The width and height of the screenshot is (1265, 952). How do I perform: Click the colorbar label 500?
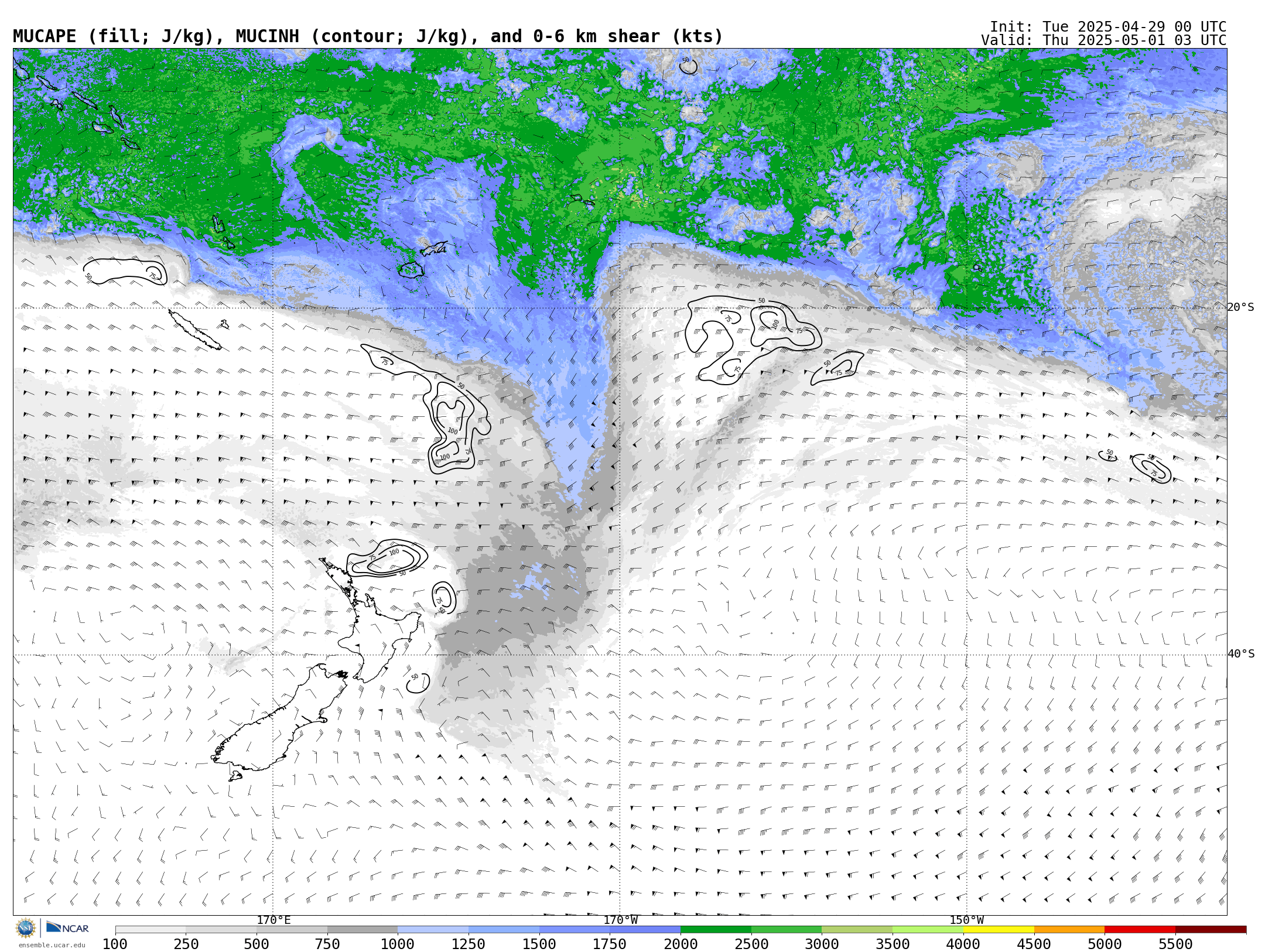coord(257,944)
